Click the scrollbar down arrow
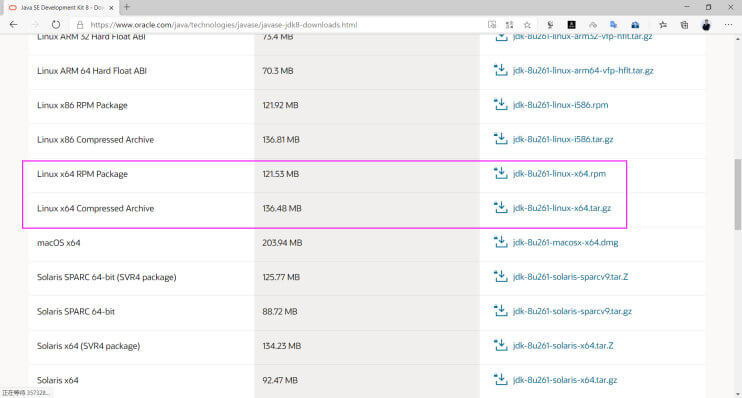This screenshot has width=742, height=398. pos(738,394)
